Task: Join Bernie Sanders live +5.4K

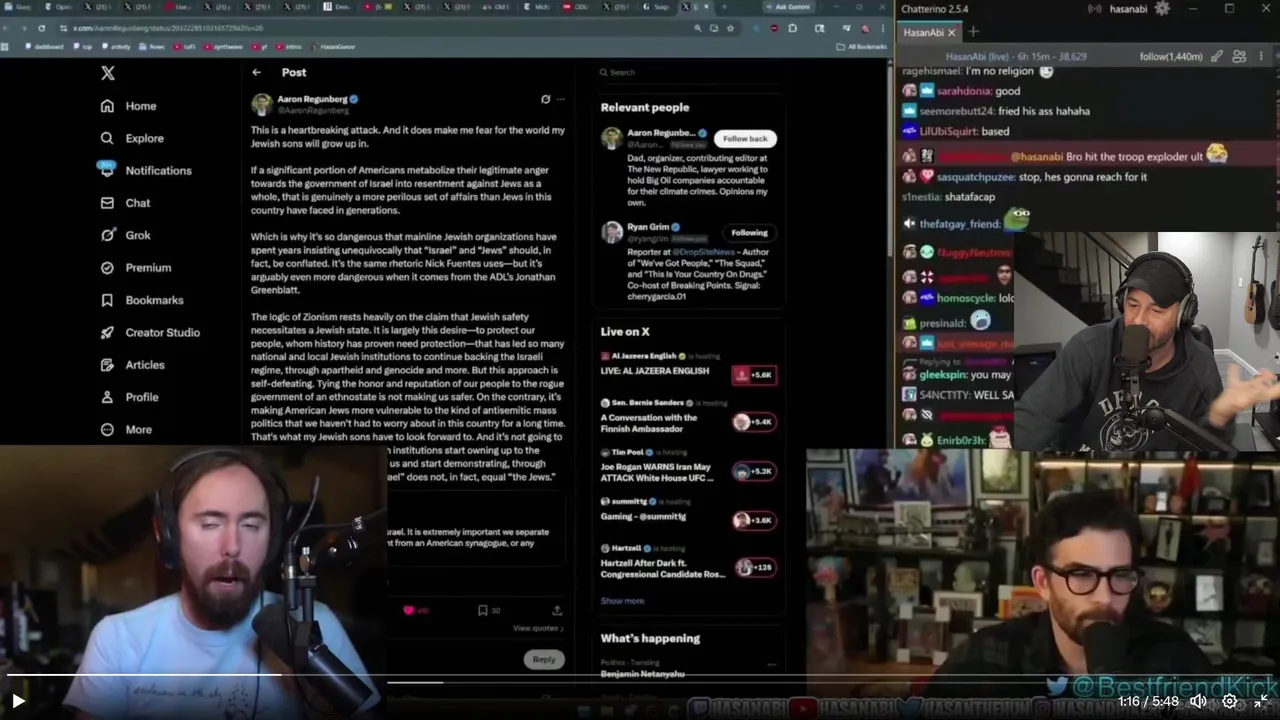Action: pyautogui.click(x=754, y=422)
